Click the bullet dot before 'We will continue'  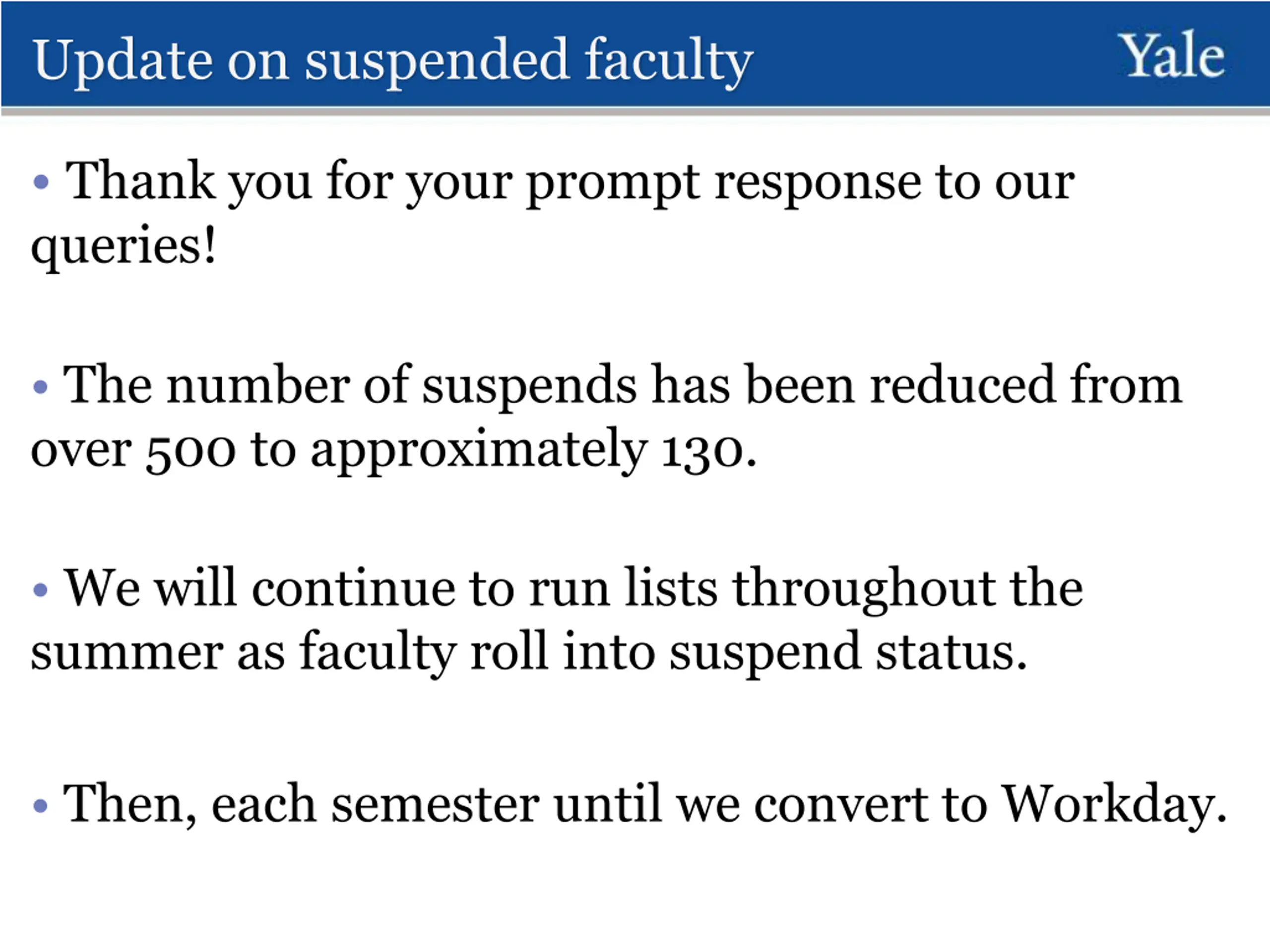click(x=40, y=590)
